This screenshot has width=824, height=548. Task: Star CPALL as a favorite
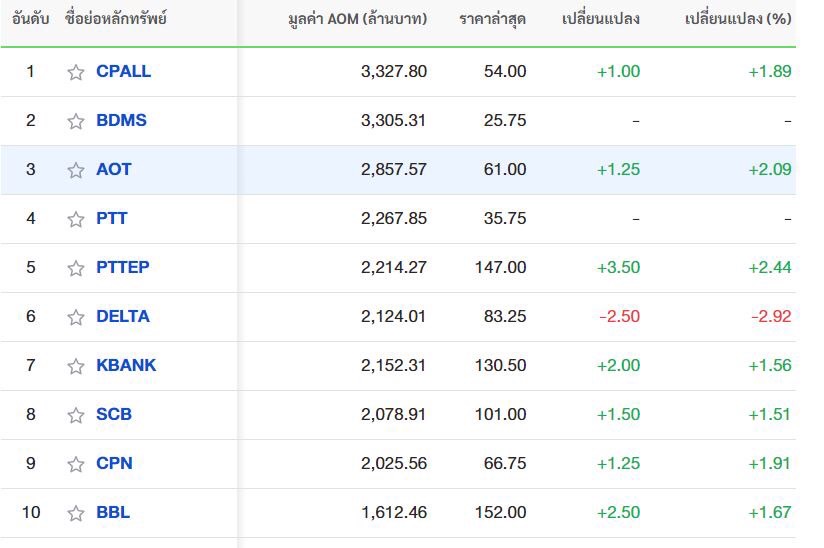coord(76,72)
